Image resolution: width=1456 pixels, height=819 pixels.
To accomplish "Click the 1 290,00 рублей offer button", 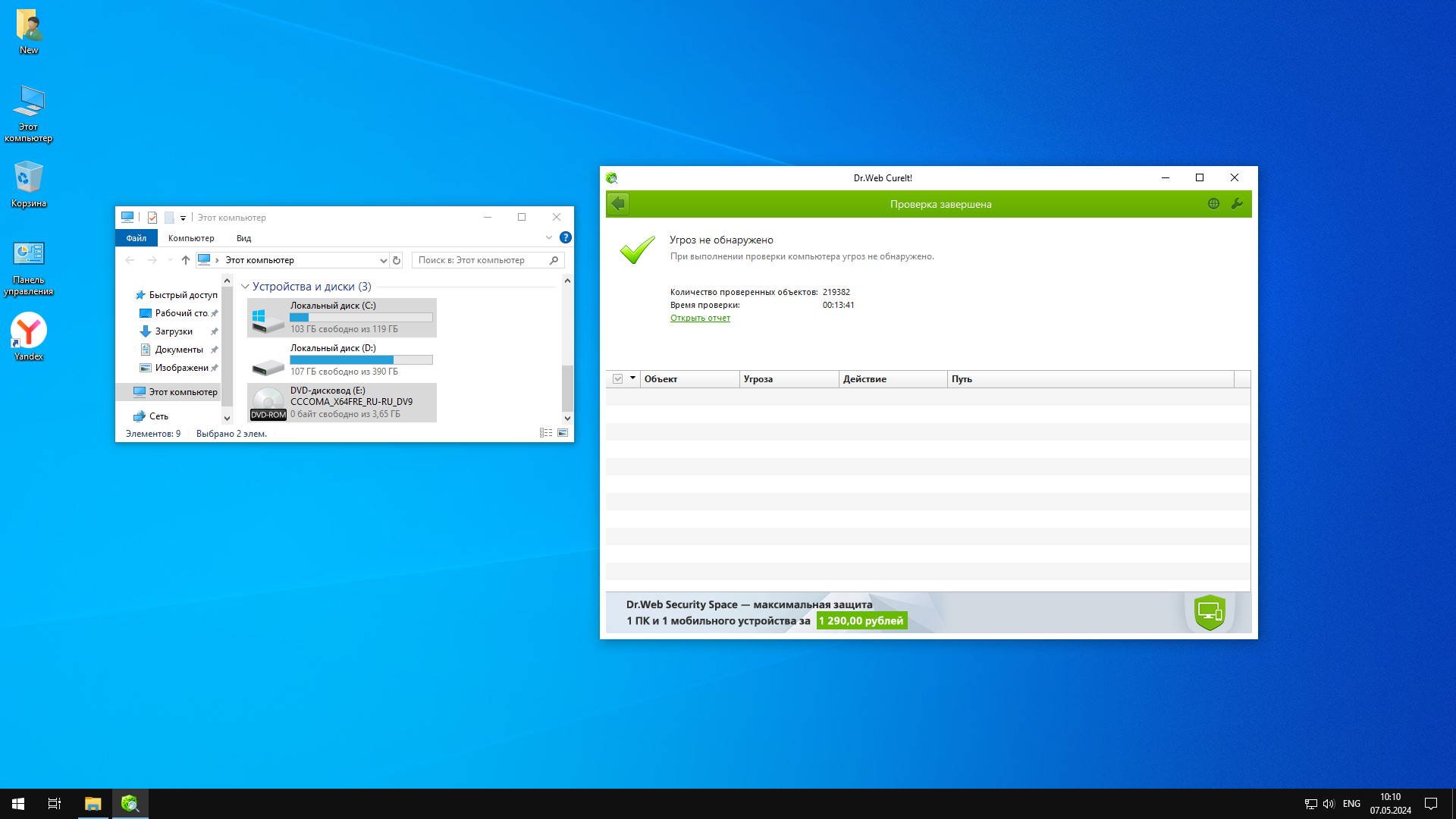I will tap(861, 621).
